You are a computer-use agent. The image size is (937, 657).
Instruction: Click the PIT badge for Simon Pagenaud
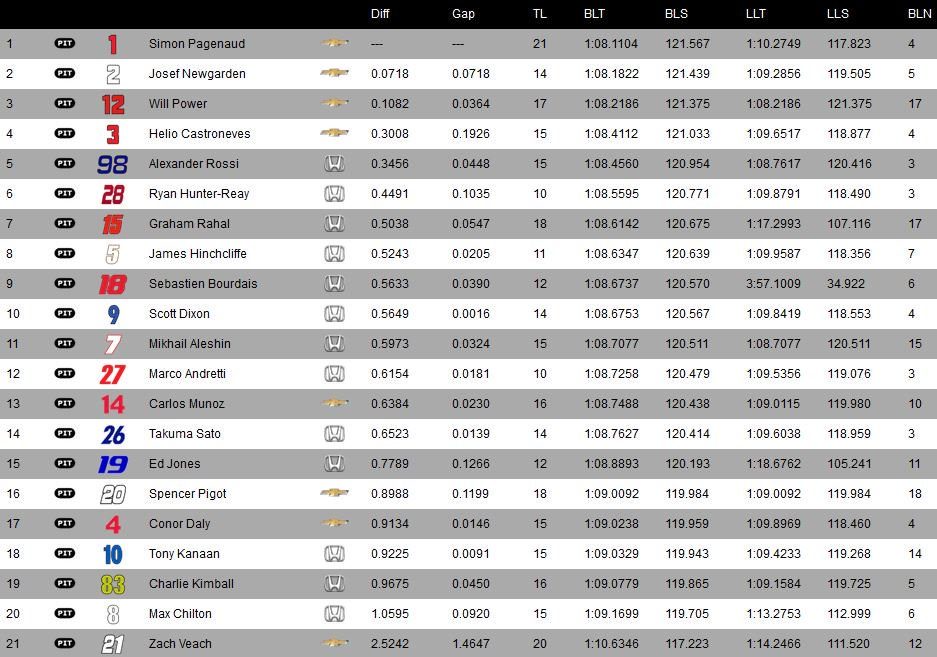(x=65, y=43)
